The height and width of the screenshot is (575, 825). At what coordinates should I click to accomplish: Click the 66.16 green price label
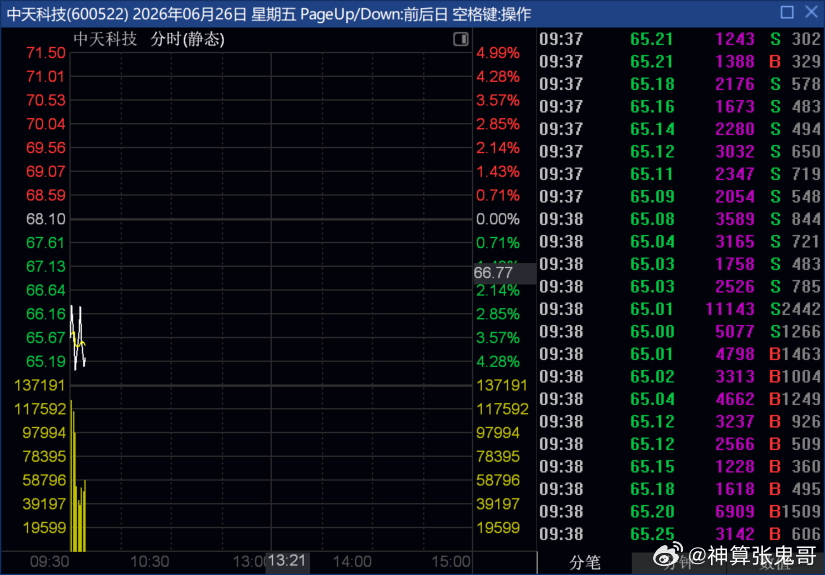click(46, 314)
